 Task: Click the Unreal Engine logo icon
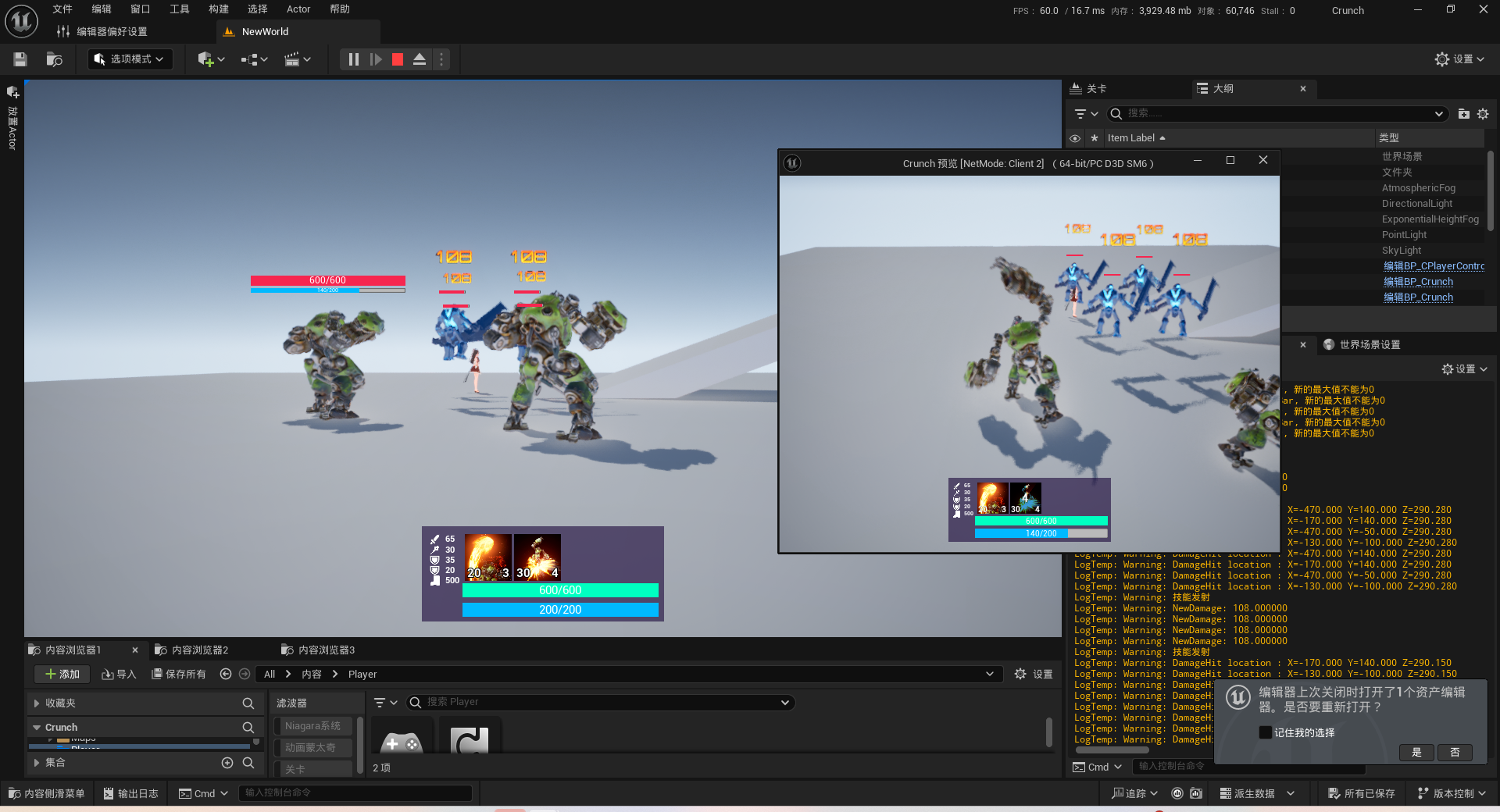pyautogui.click(x=21, y=21)
